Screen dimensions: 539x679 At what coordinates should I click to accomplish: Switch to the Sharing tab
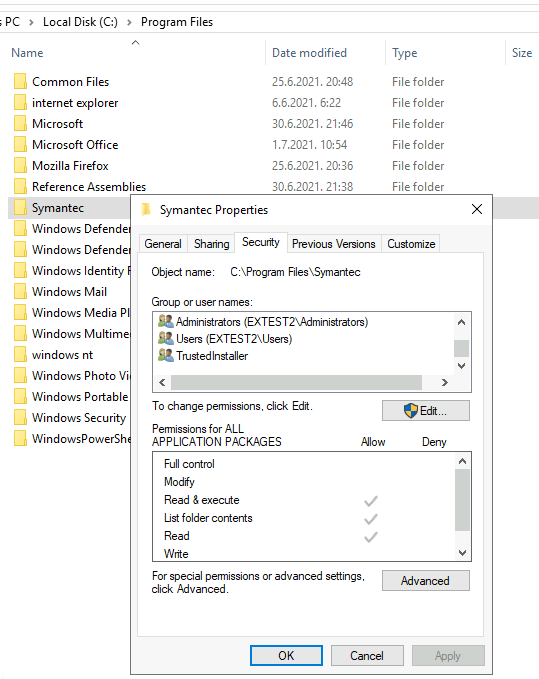coord(211,244)
